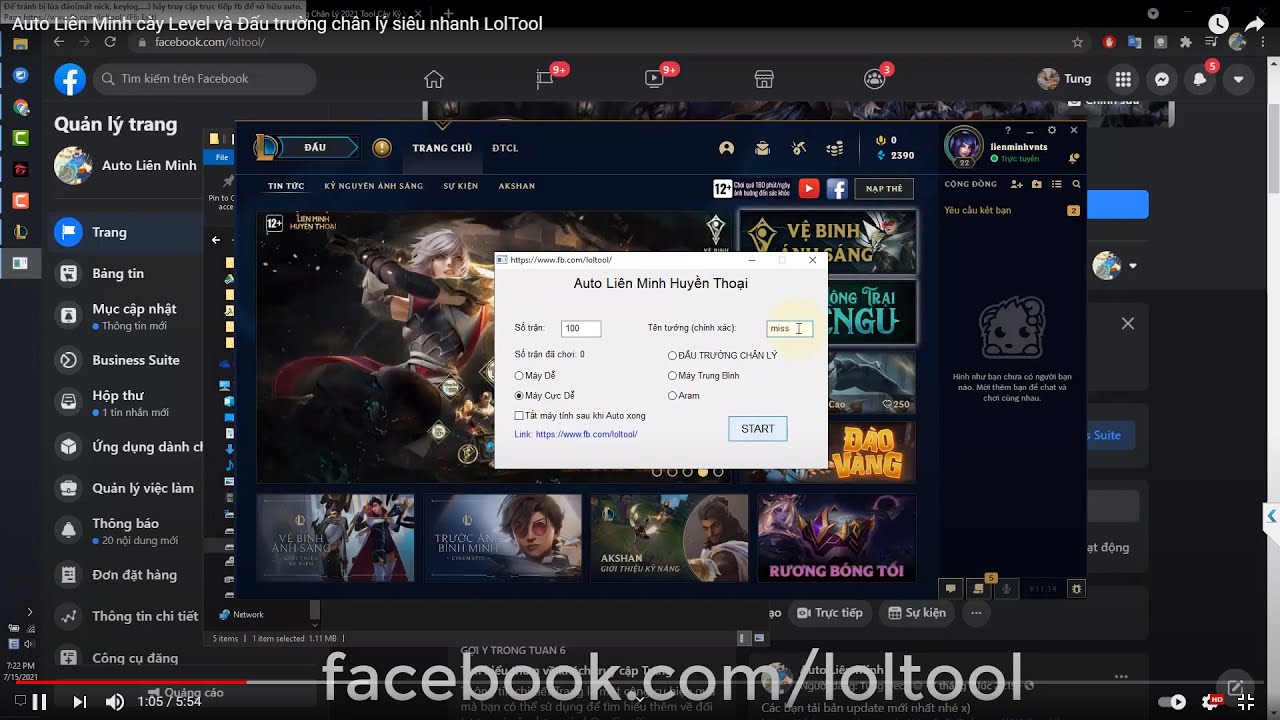Click the START button in the Auto tool
The height and width of the screenshot is (720, 1280).
point(757,429)
